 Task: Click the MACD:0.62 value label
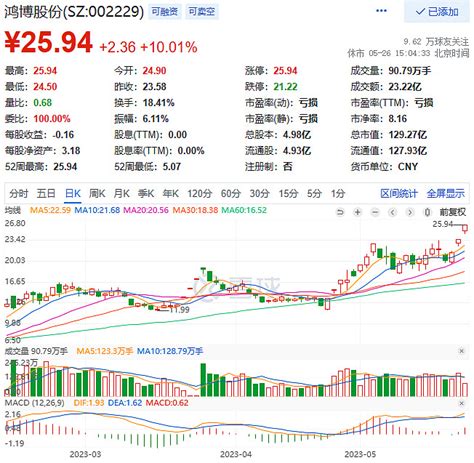pos(167,403)
